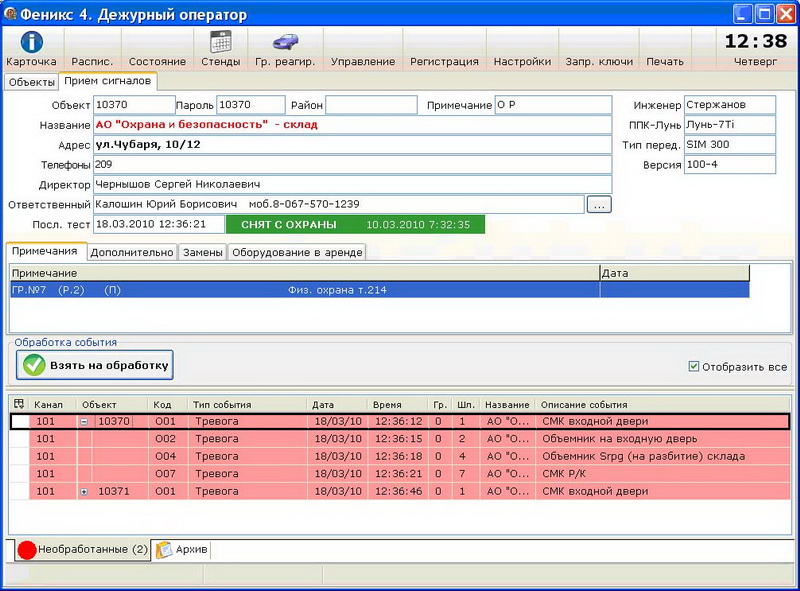Click the ППК-Лунь field
The width and height of the screenshot is (800, 591).
730,125
